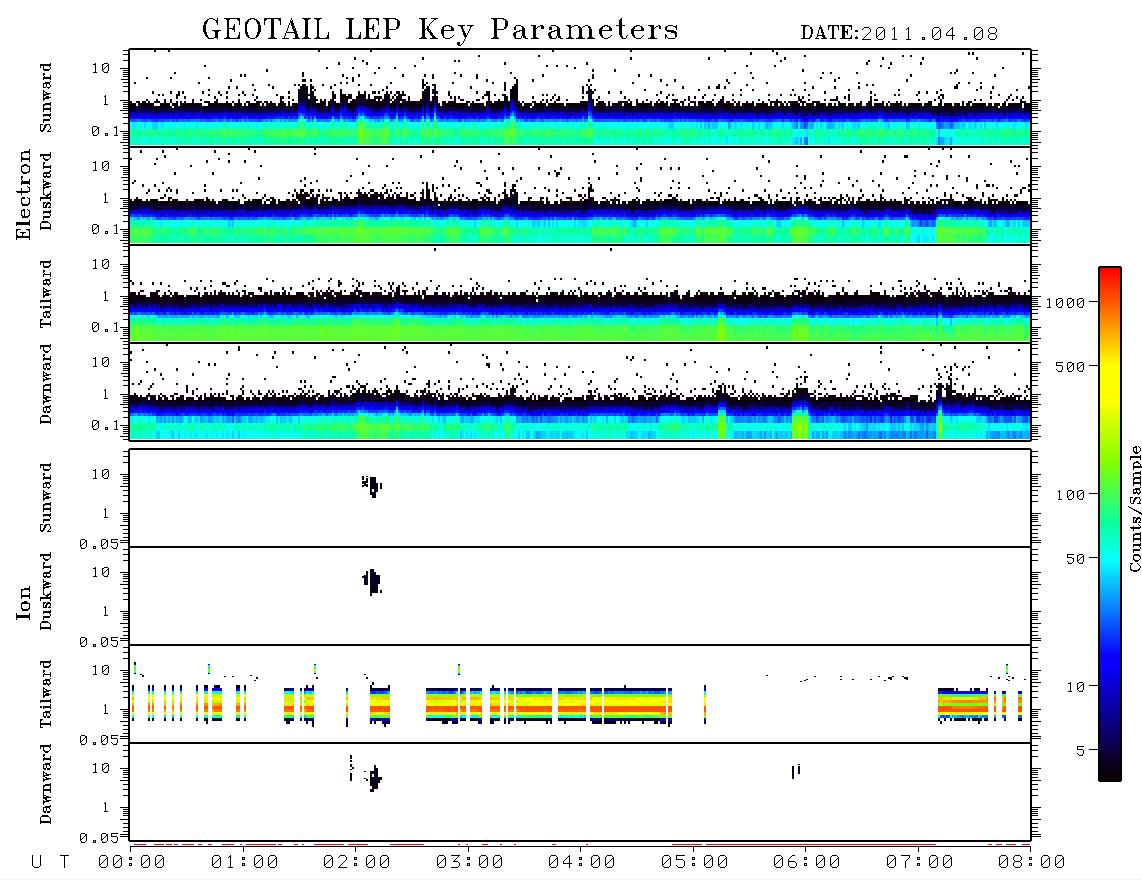Screen dimensions: 1142x880
Task: Click the Electron Dawnward spectrogram panel
Action: 580,391
